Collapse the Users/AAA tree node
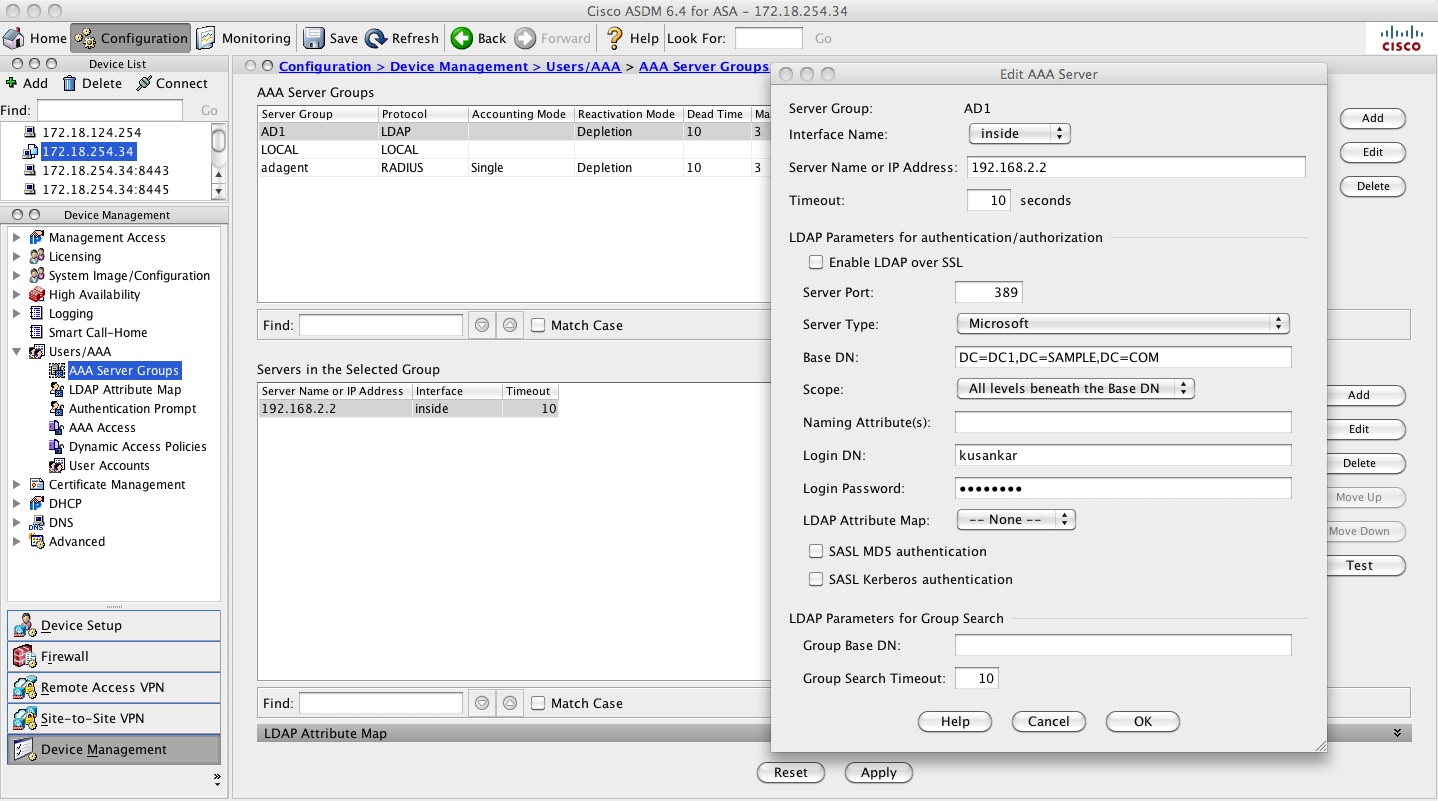The image size is (1438, 801). 17,351
